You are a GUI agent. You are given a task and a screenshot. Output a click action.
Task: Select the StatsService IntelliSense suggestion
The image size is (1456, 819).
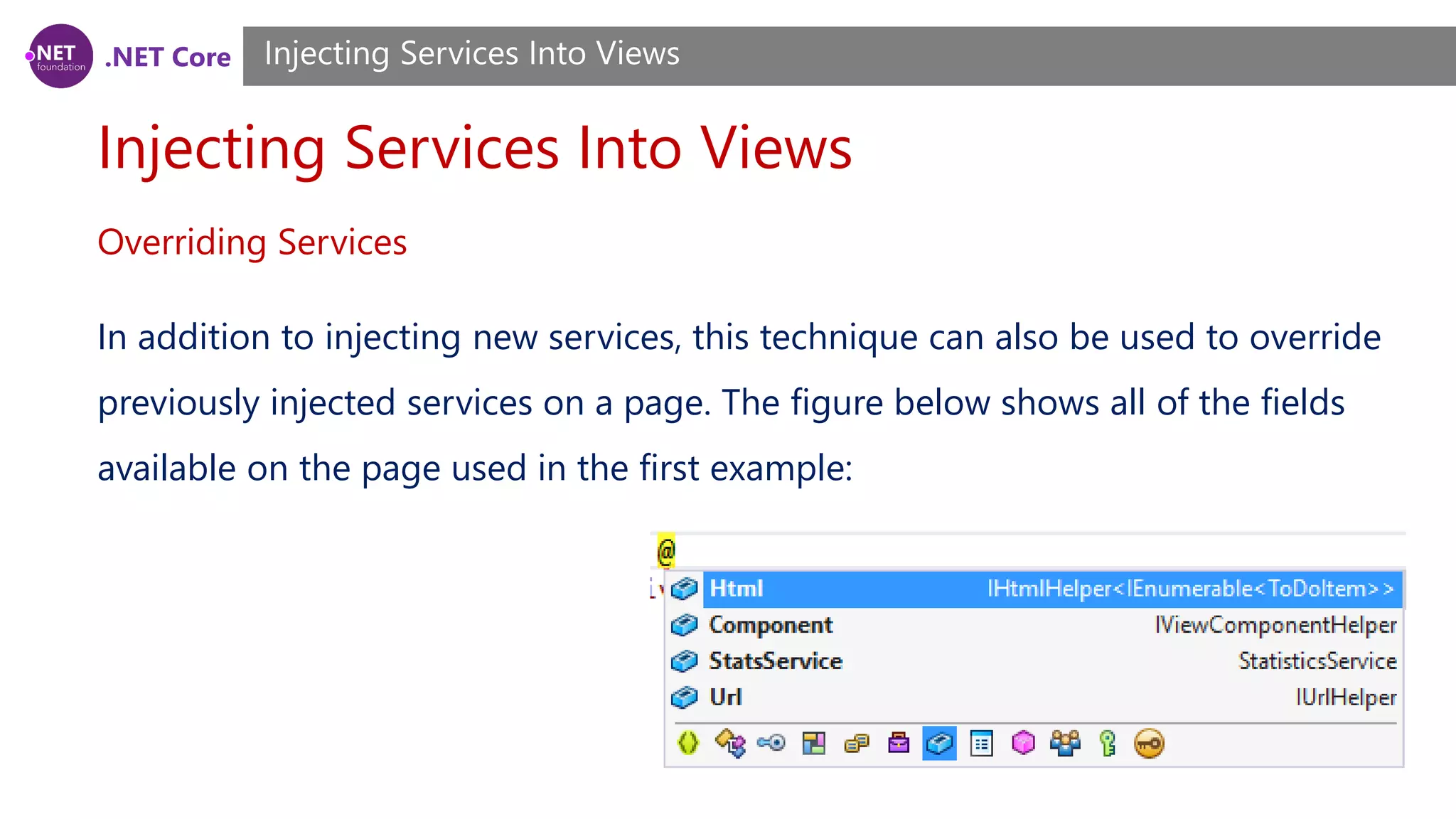pos(1035,661)
